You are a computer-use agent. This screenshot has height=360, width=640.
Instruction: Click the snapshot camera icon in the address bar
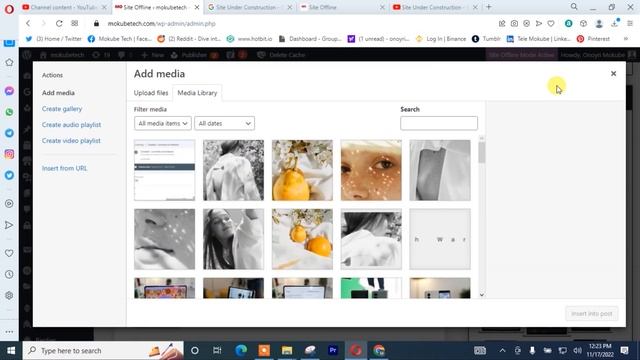(x=514, y=24)
